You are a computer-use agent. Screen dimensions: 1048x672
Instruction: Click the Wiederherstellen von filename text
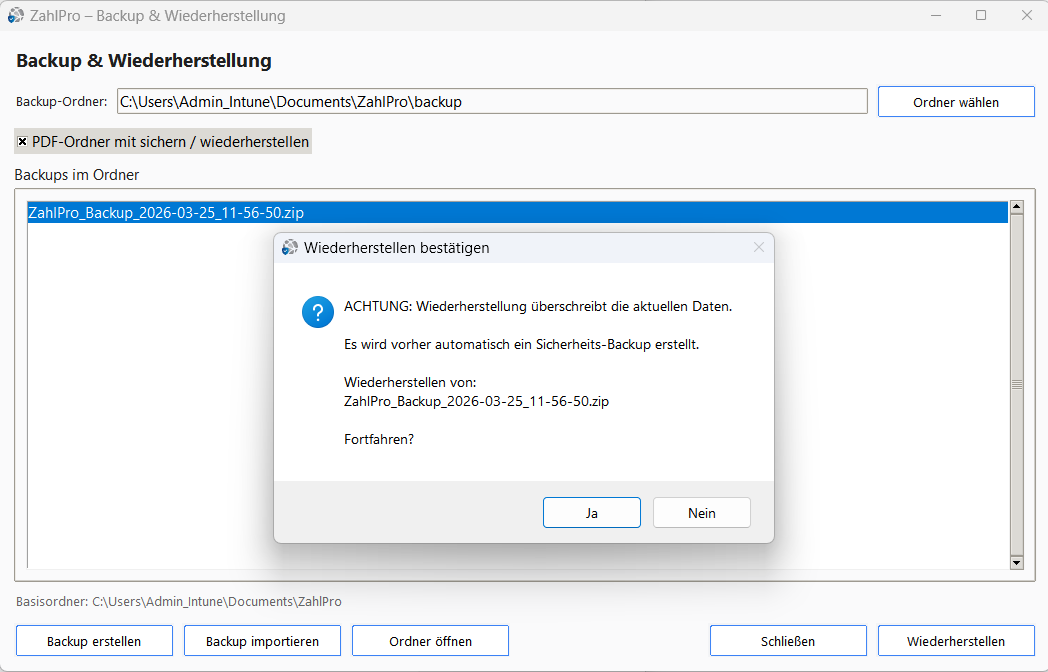476,402
